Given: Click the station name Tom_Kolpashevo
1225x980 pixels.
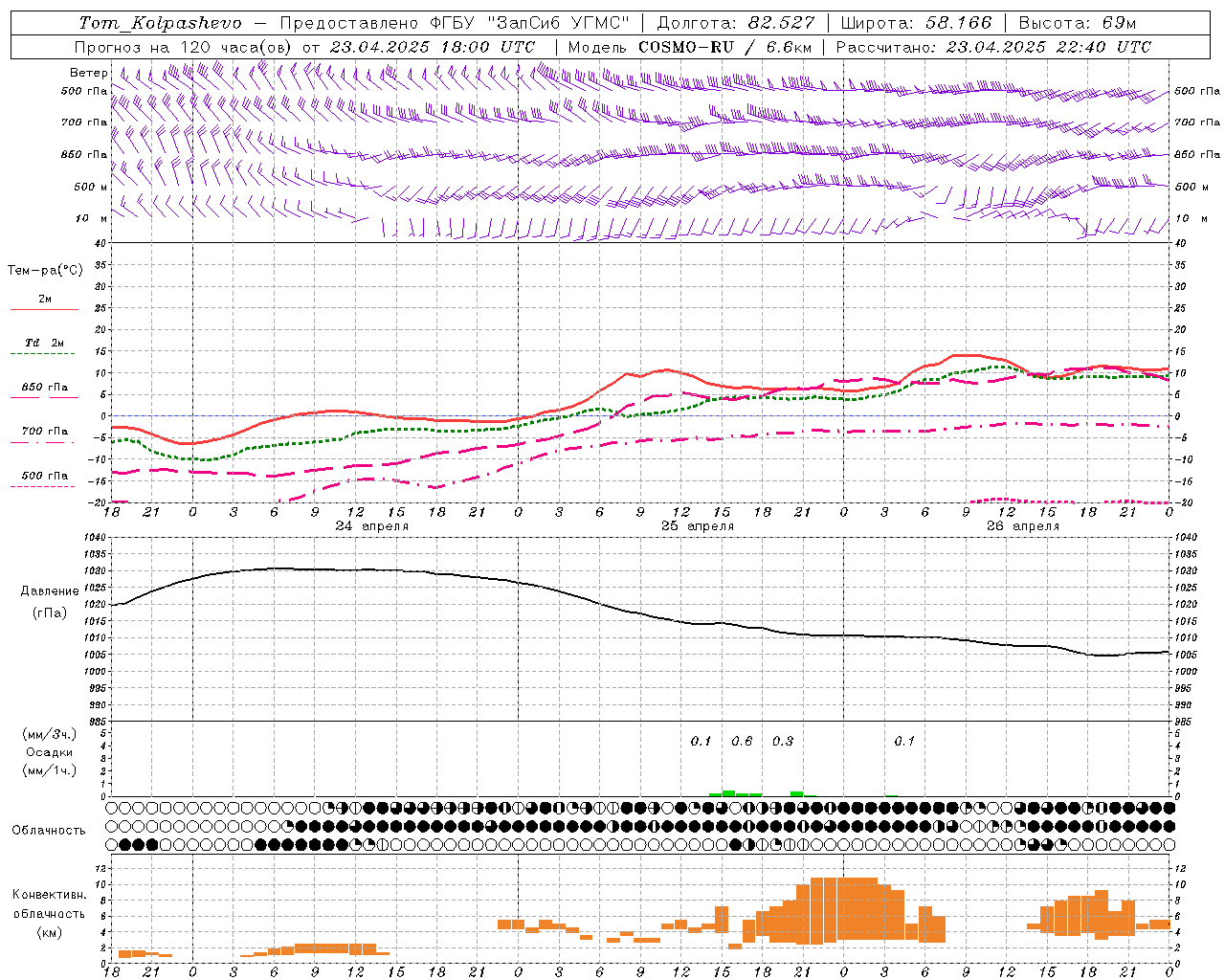Looking at the screenshot, I should [160, 23].
